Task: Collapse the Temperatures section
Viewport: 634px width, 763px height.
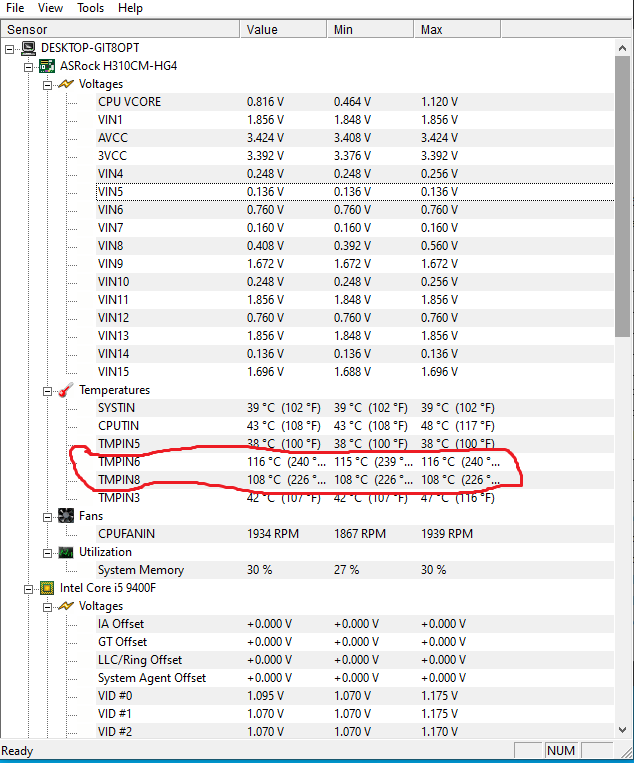Action: point(47,390)
